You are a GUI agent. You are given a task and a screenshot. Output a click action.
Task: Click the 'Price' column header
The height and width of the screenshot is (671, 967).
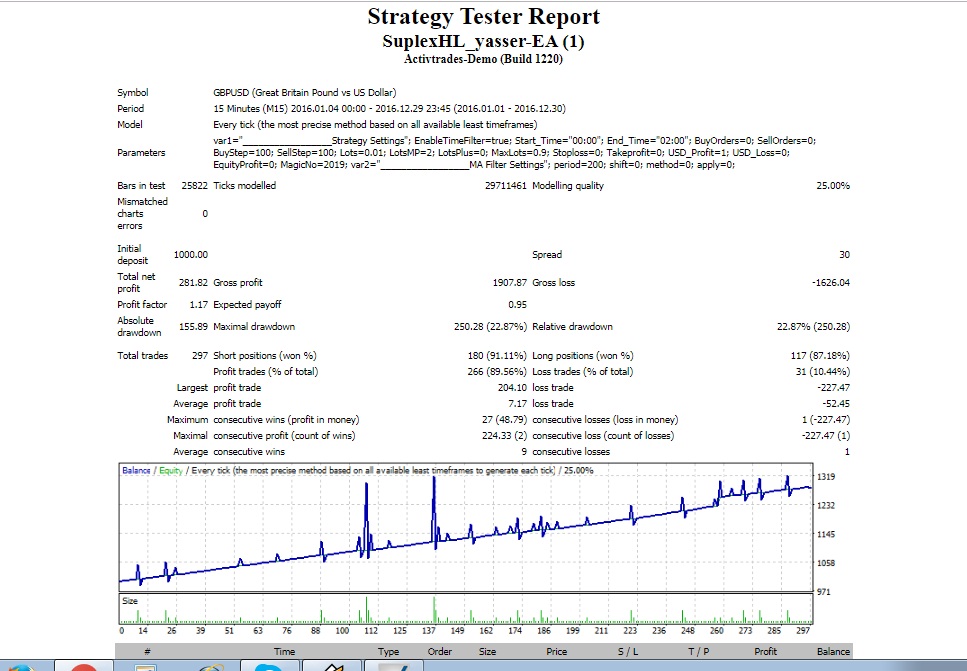pos(556,651)
